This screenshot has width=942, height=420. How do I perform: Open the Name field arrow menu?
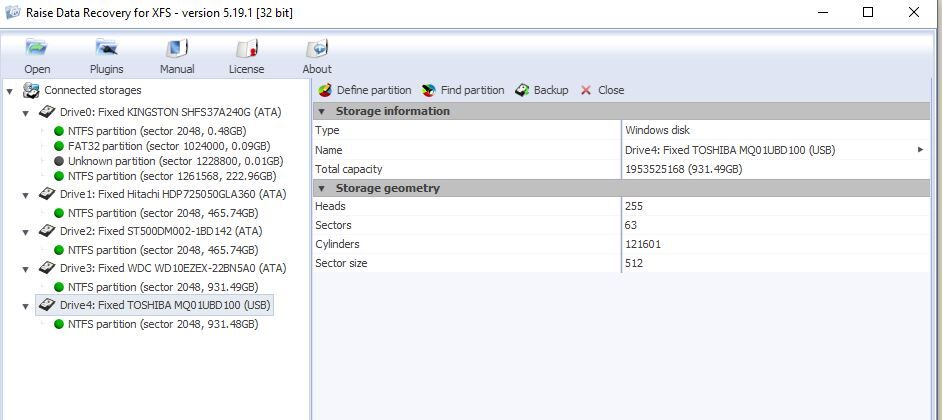pos(921,150)
